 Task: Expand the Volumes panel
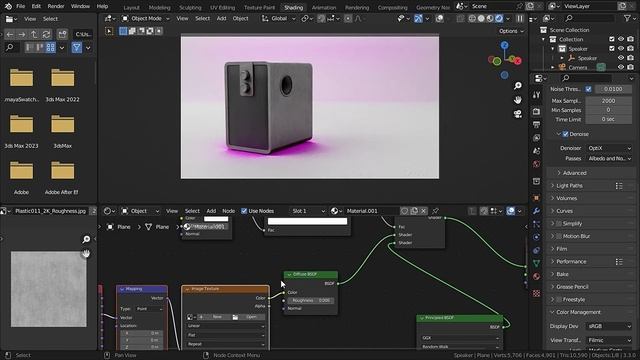coord(591,198)
